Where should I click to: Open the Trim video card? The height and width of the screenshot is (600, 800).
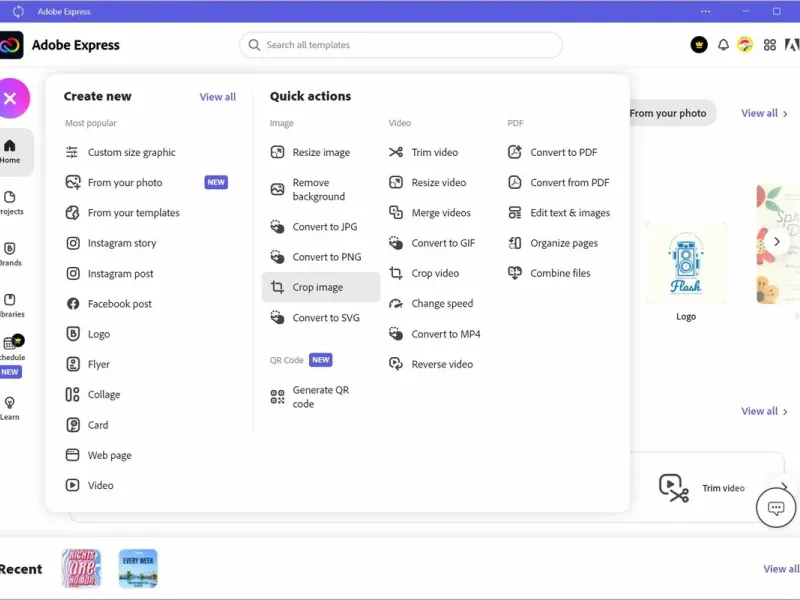[707, 488]
